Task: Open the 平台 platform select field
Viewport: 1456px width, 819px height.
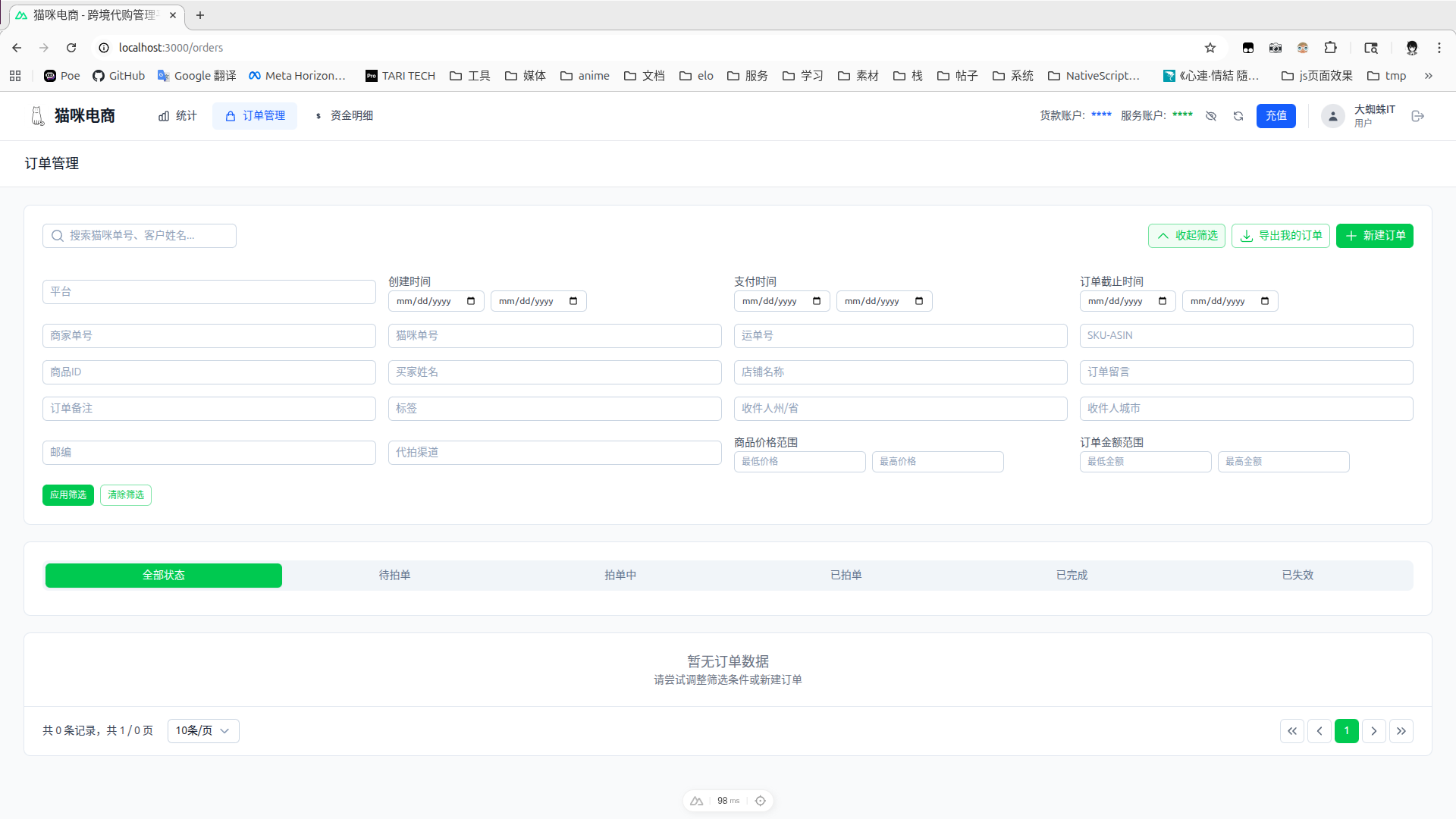Action: pos(209,292)
